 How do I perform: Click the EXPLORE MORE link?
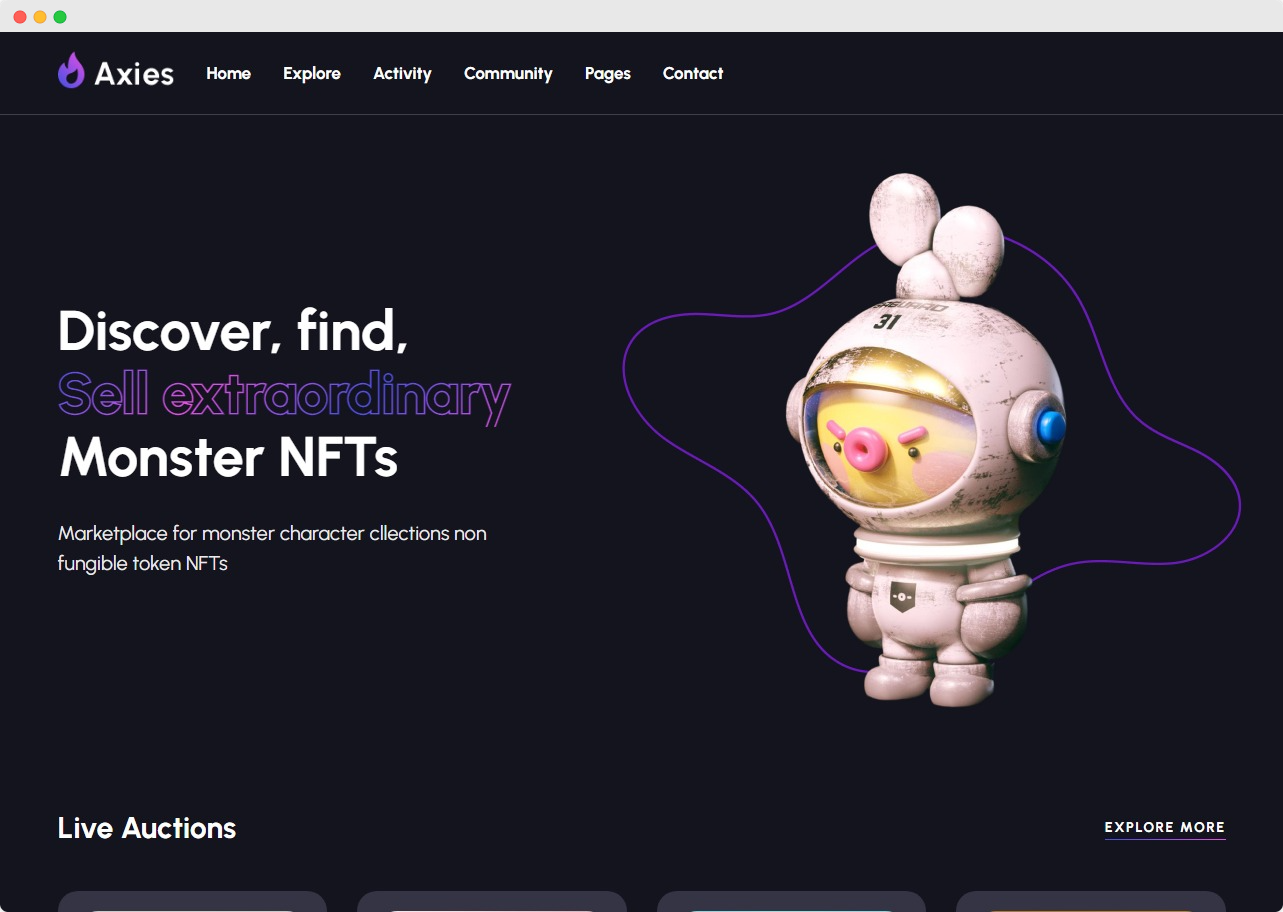1165,828
